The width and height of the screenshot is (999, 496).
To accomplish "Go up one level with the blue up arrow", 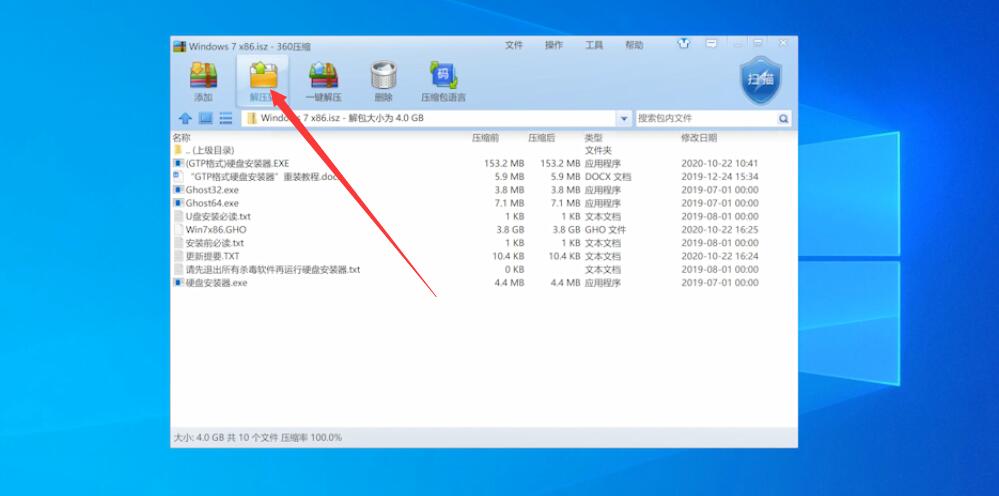I will (185, 118).
